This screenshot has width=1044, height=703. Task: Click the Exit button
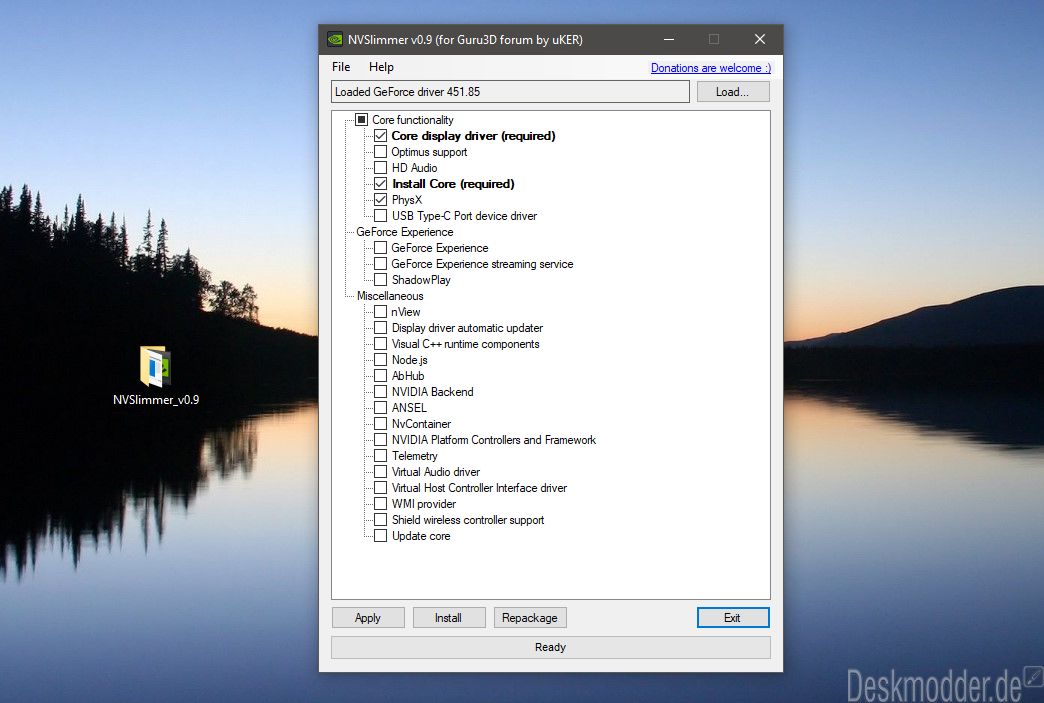pyautogui.click(x=733, y=618)
